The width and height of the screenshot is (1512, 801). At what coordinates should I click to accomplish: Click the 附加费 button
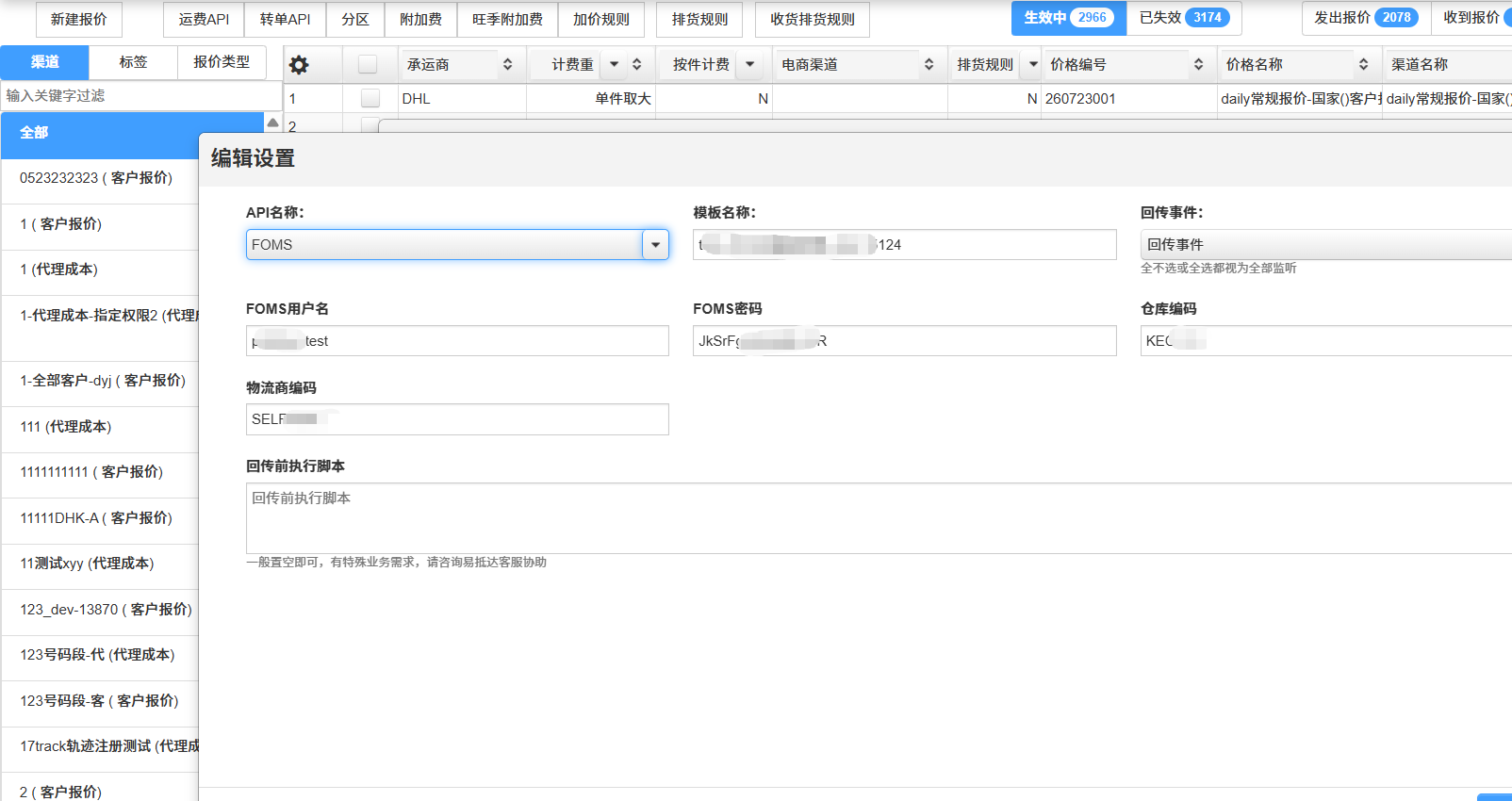420,19
